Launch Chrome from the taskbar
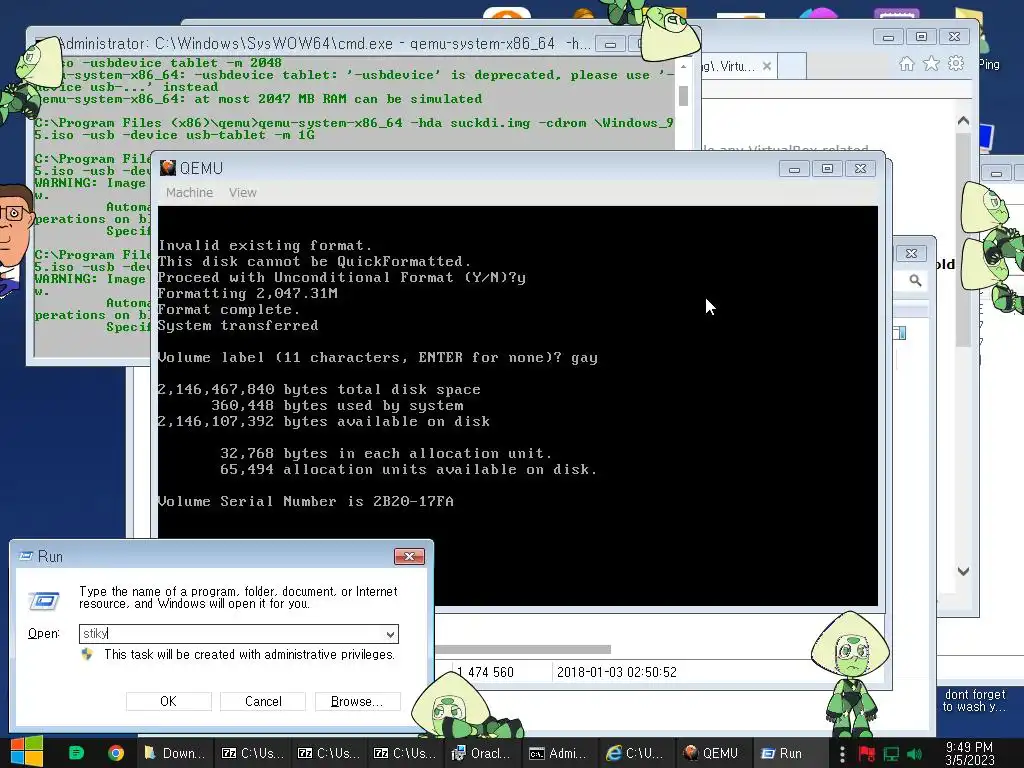Screen dimensions: 1024x768 click(116, 753)
